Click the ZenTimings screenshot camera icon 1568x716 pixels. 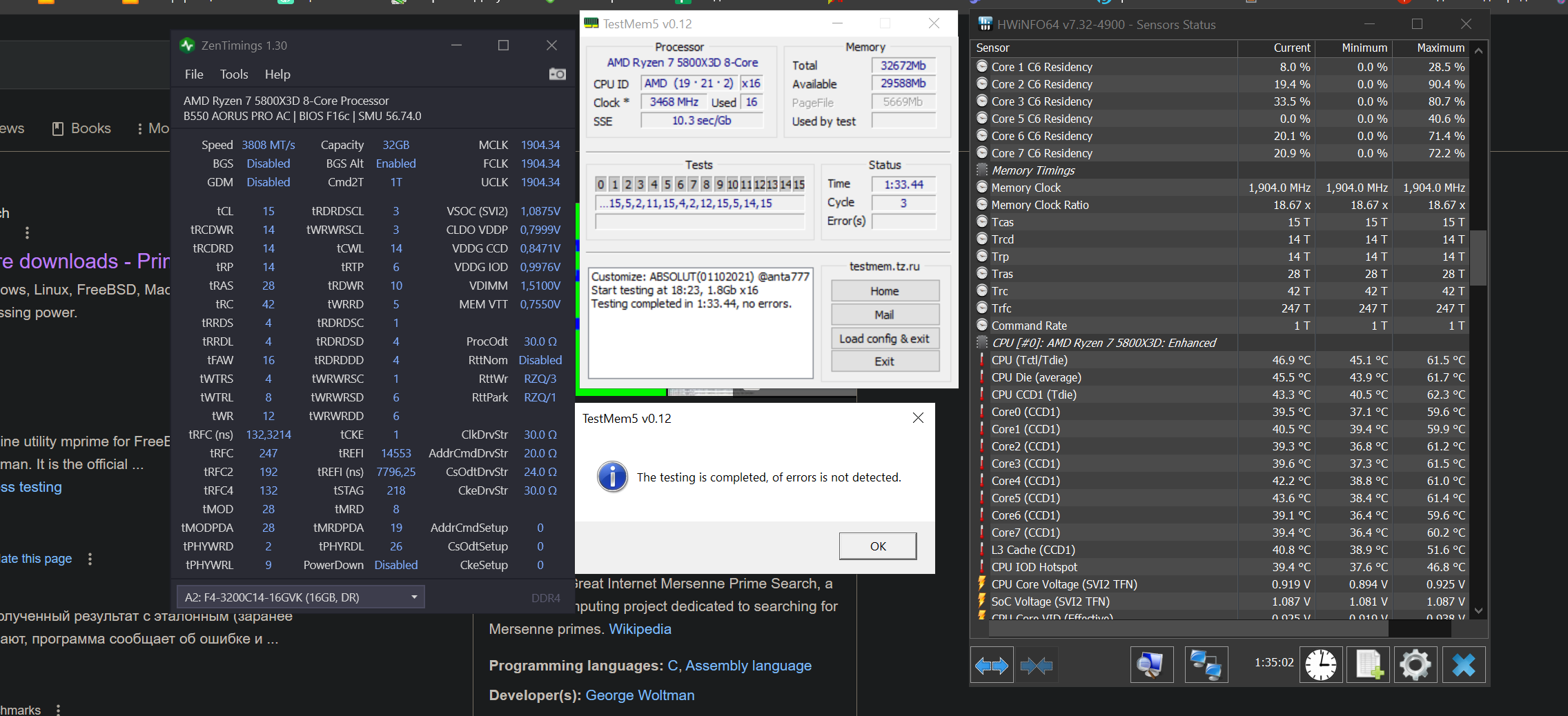557,74
